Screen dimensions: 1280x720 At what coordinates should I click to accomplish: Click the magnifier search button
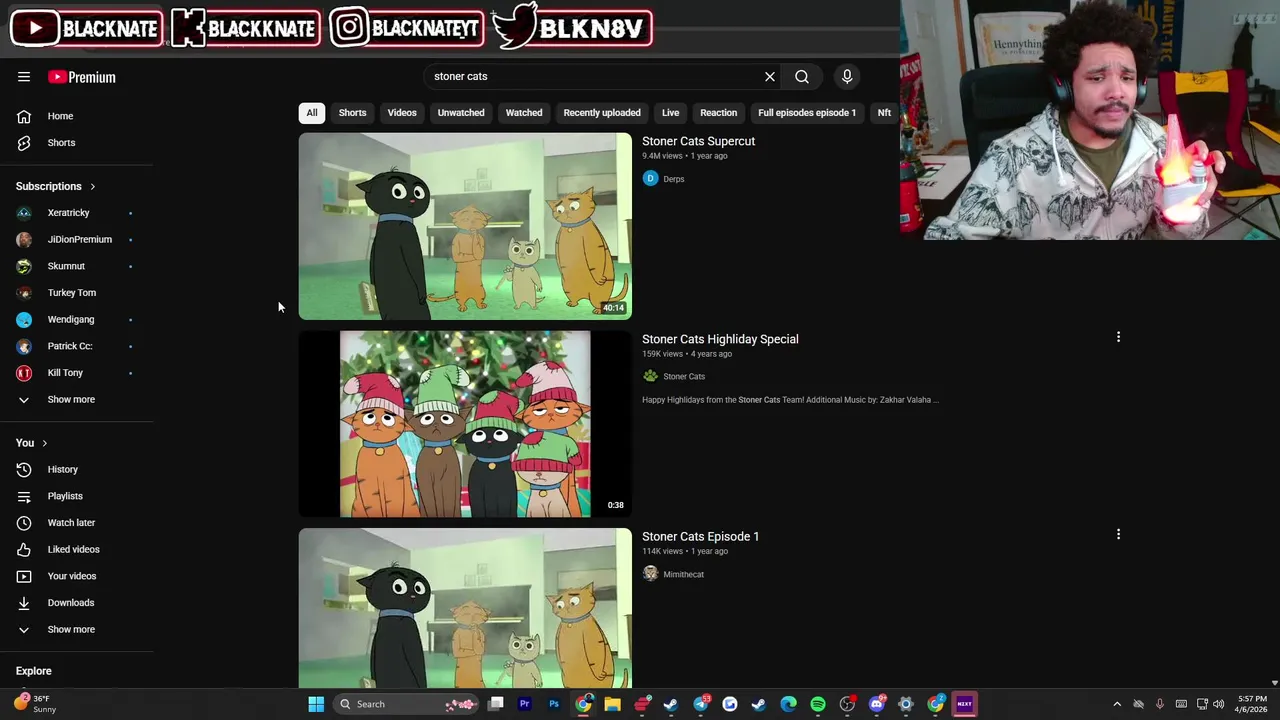click(x=802, y=76)
